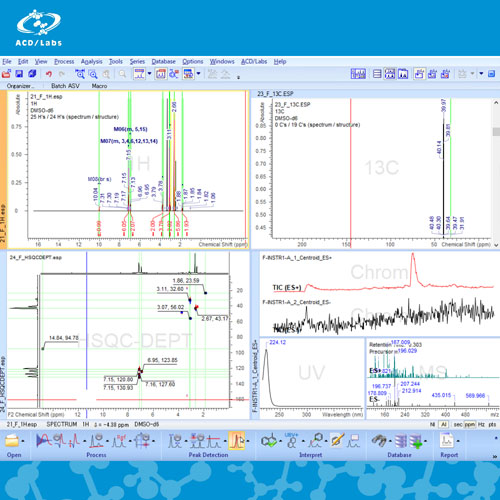This screenshot has height=500, width=500.
Task: Click the red Undo arrow icon
Action: point(49,74)
